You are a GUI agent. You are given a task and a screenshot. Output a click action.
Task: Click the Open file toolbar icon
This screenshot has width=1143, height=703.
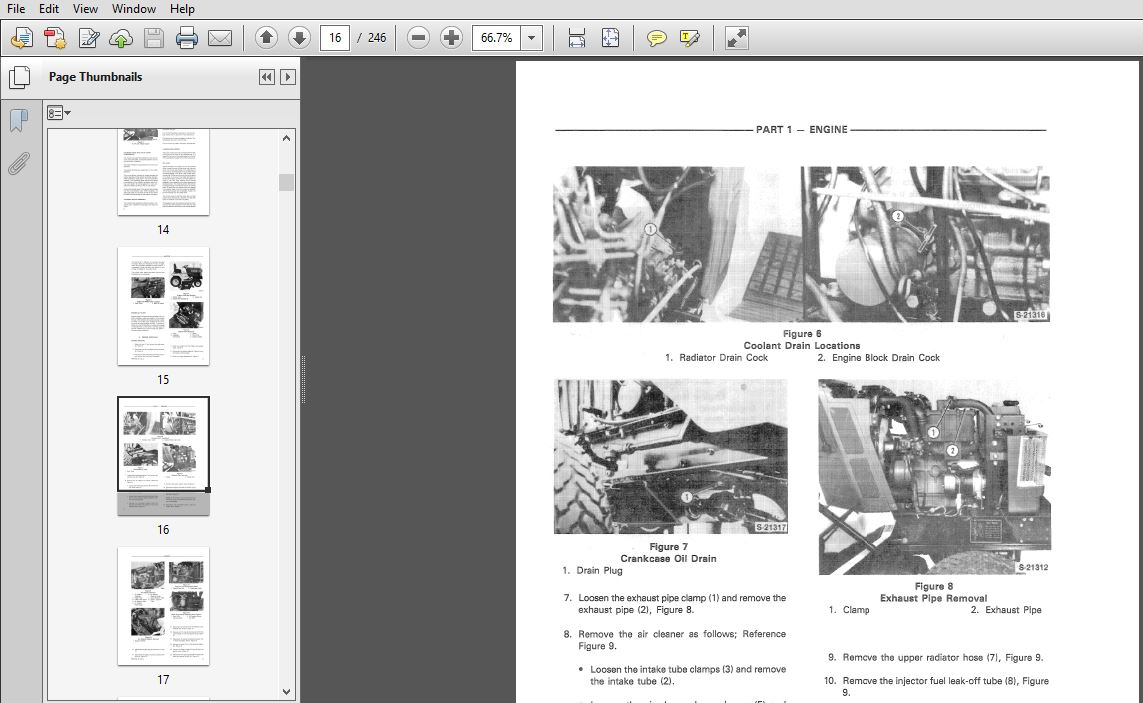[22, 38]
